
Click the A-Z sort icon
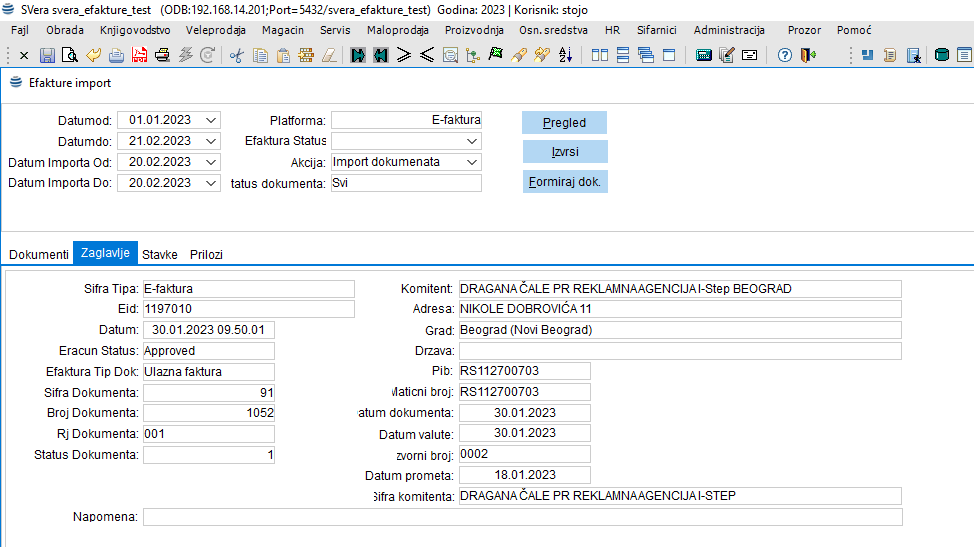point(564,56)
